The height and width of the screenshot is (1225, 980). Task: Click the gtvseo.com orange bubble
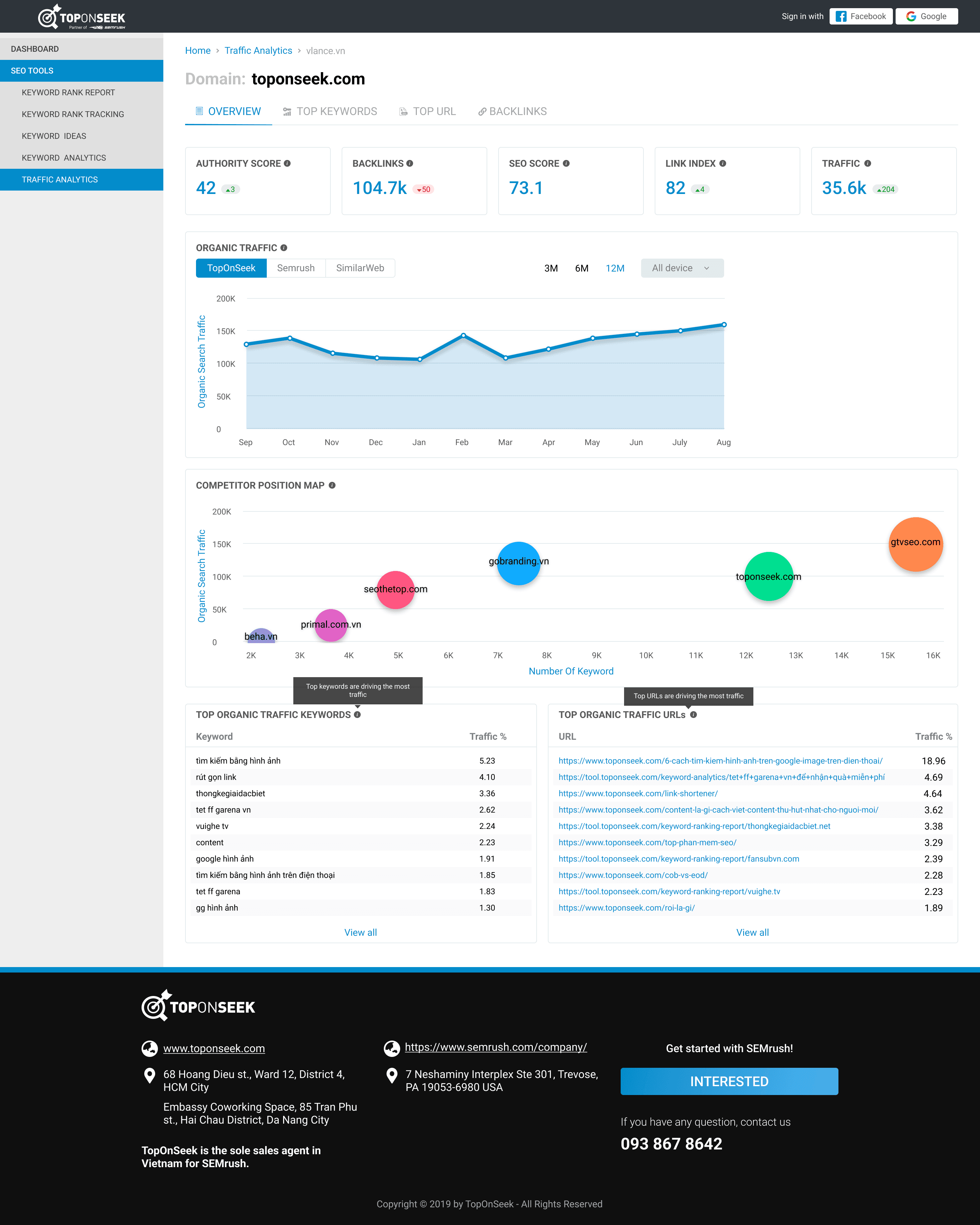coord(915,544)
